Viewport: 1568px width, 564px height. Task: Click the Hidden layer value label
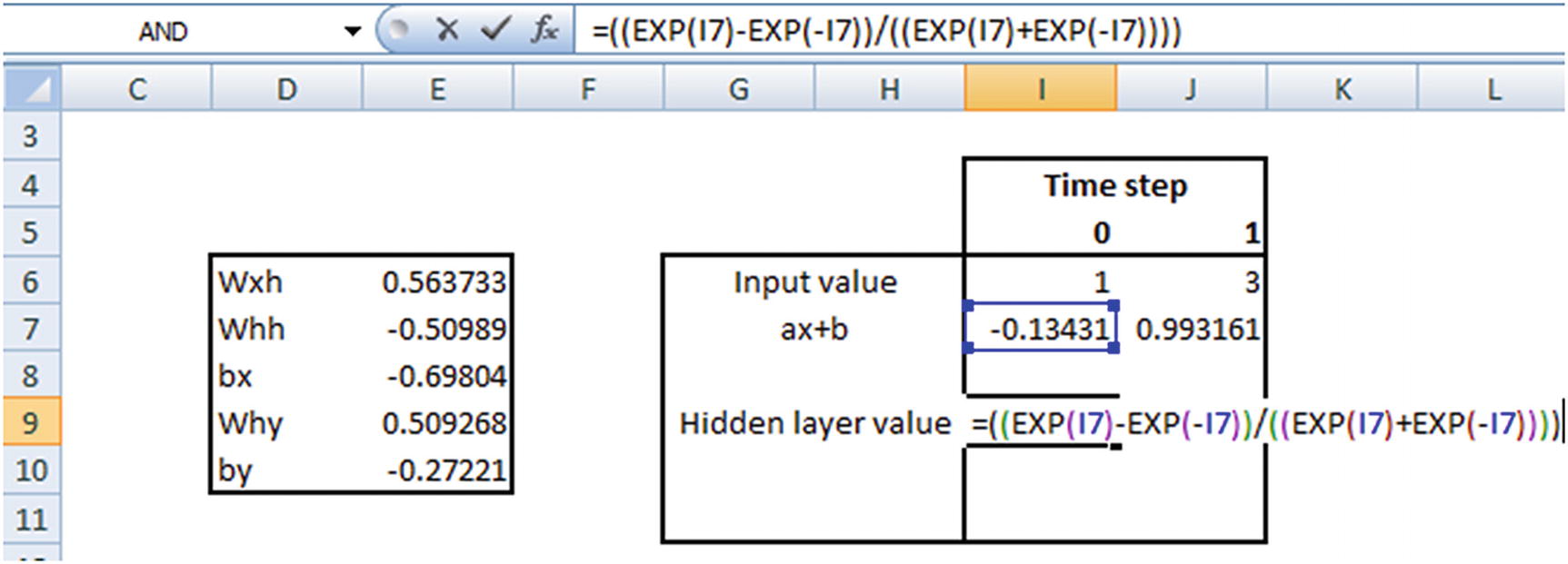coord(814,423)
